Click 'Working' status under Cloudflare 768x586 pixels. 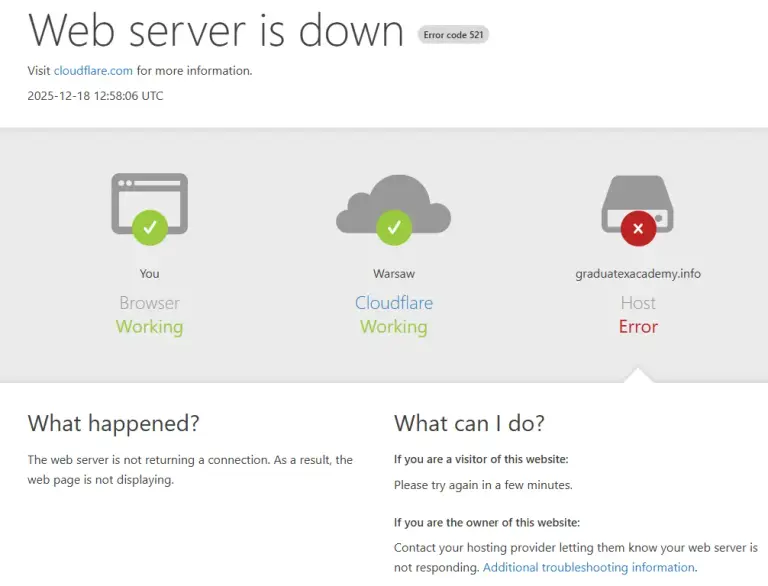pyautogui.click(x=394, y=327)
